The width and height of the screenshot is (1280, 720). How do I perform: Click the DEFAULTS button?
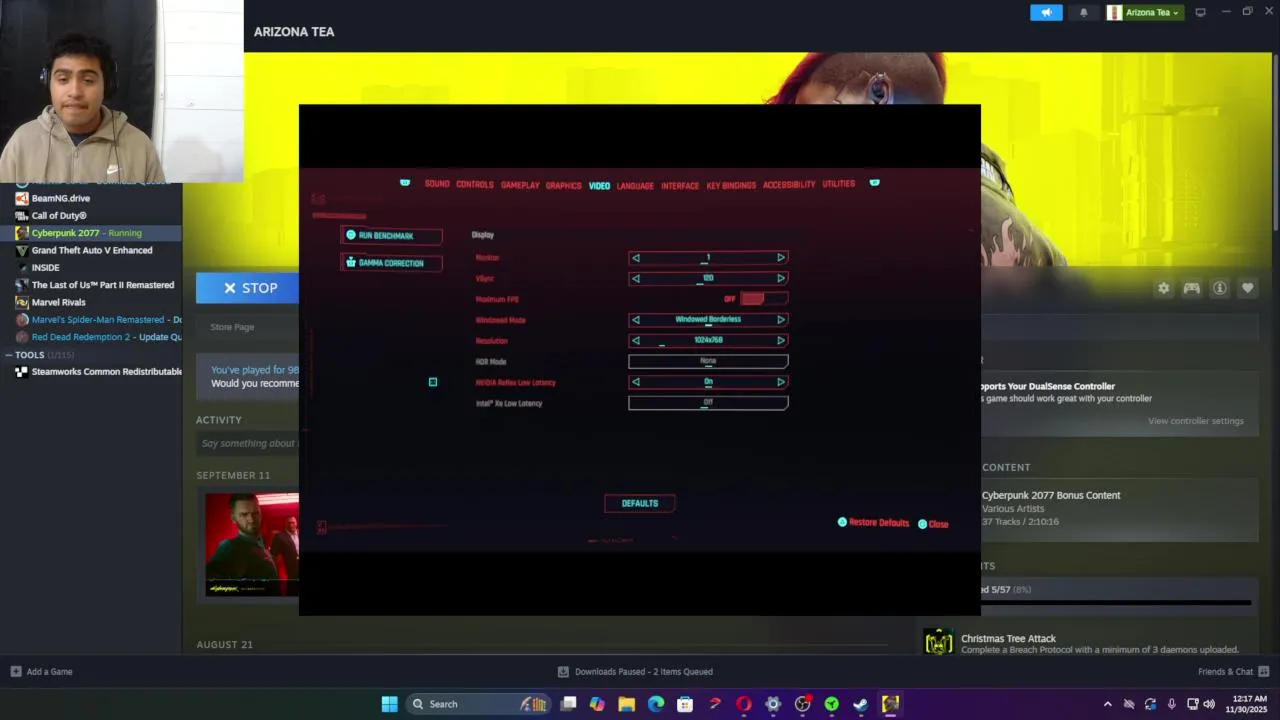tap(640, 503)
